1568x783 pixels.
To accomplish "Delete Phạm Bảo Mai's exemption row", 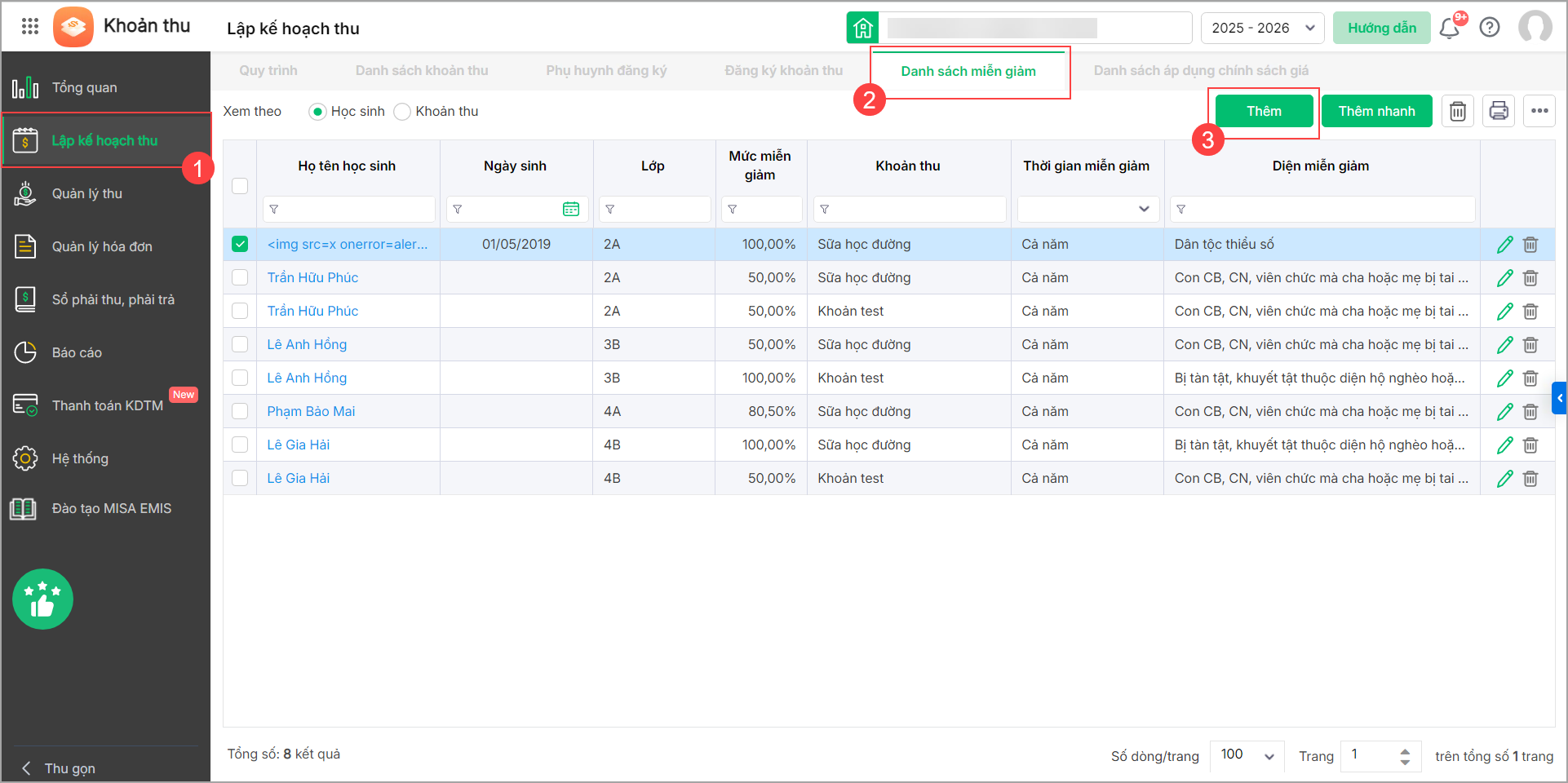I will [x=1530, y=412].
